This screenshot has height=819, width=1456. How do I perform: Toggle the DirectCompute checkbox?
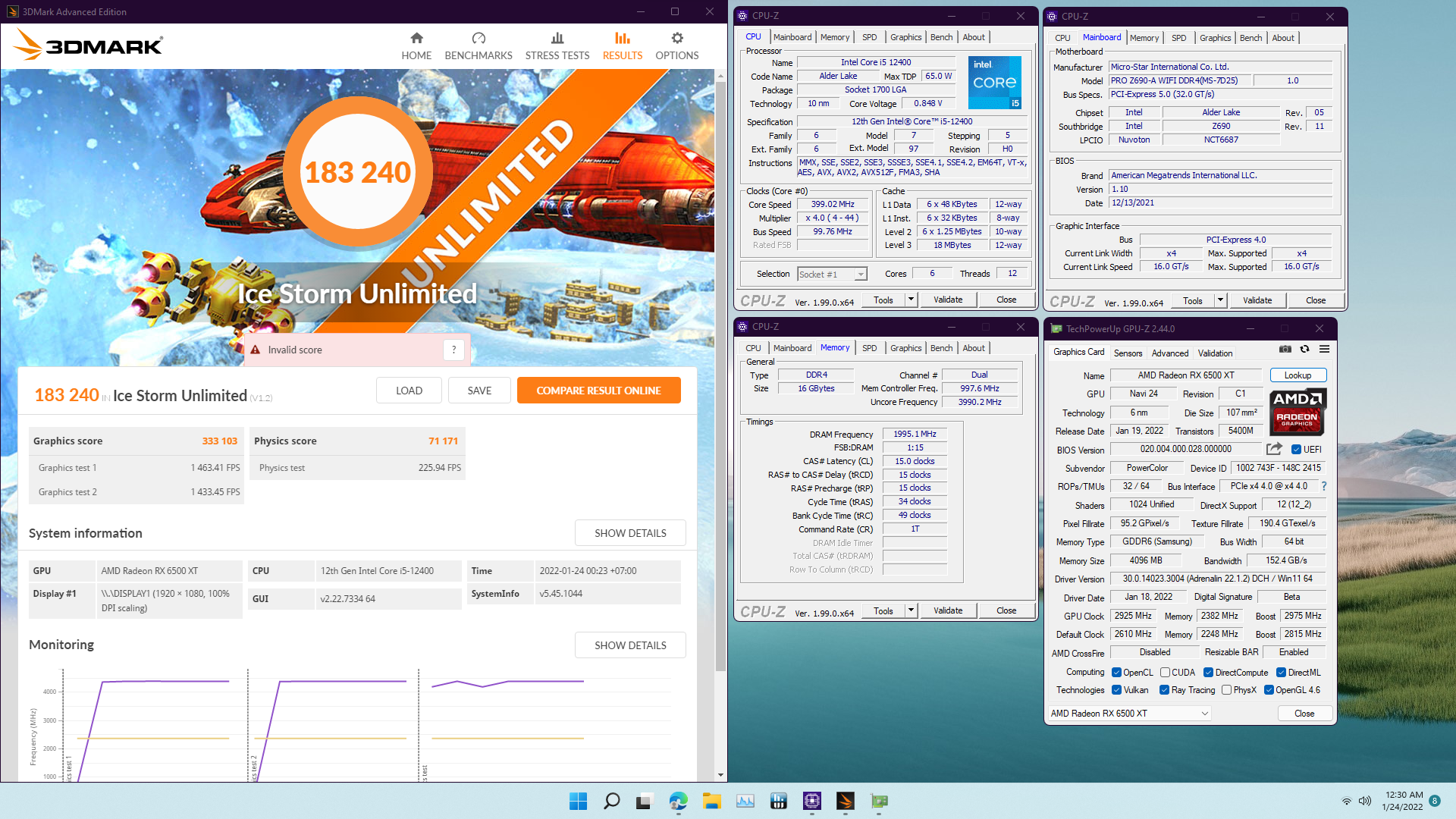pos(1208,673)
